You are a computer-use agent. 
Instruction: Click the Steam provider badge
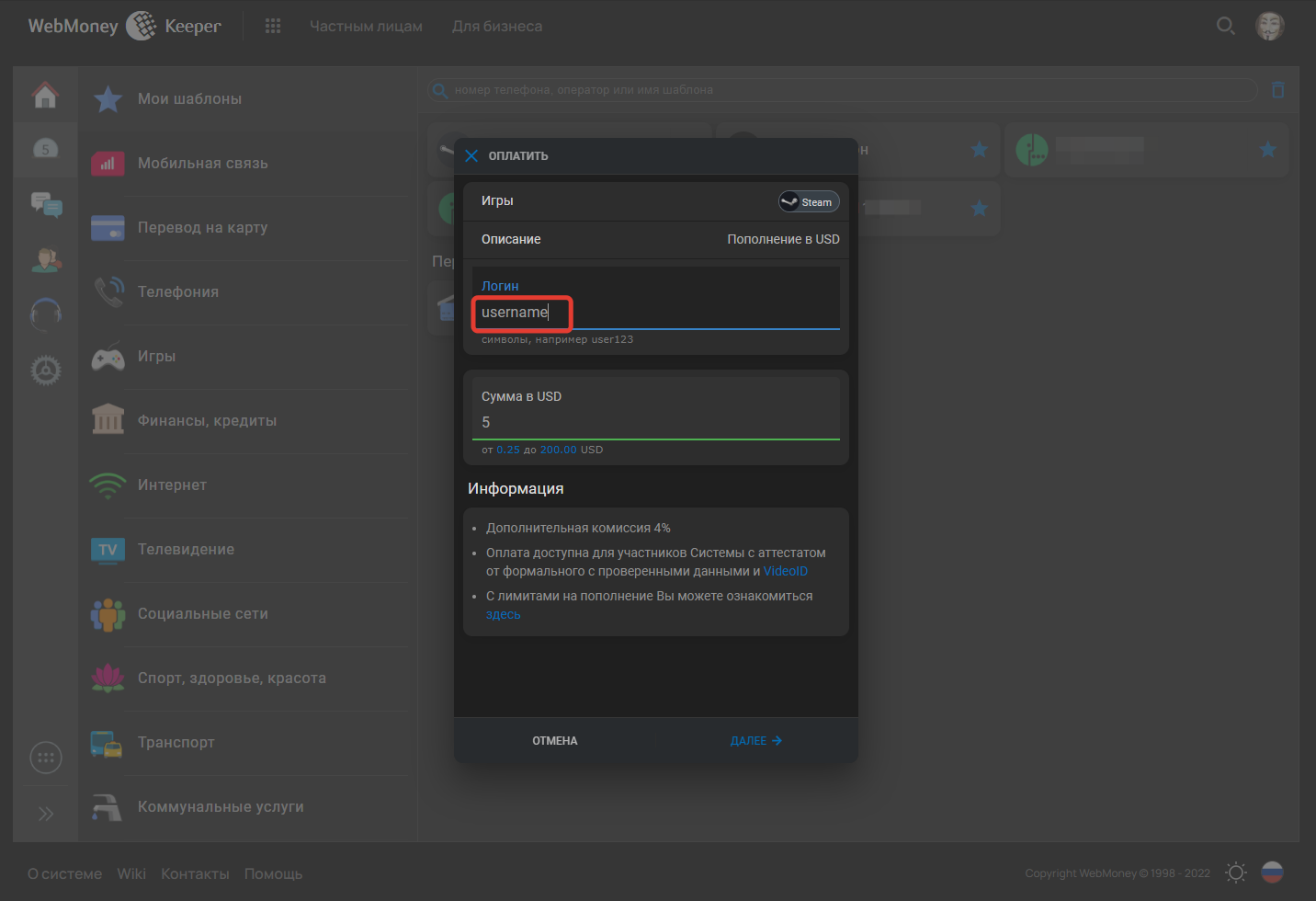tap(809, 201)
